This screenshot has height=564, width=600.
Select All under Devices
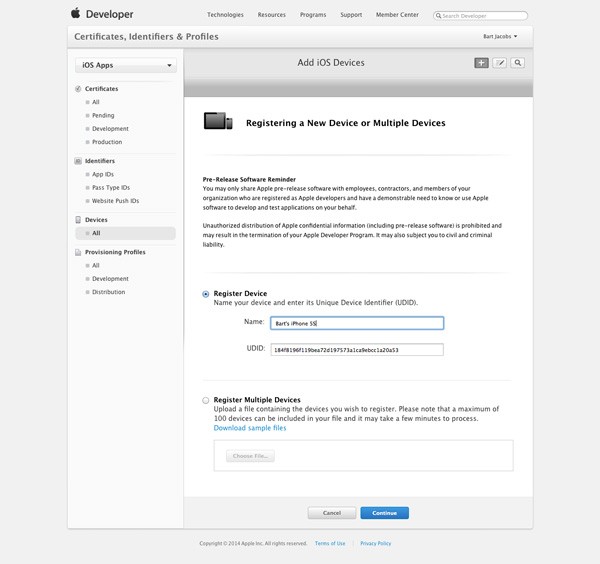[x=126, y=233]
